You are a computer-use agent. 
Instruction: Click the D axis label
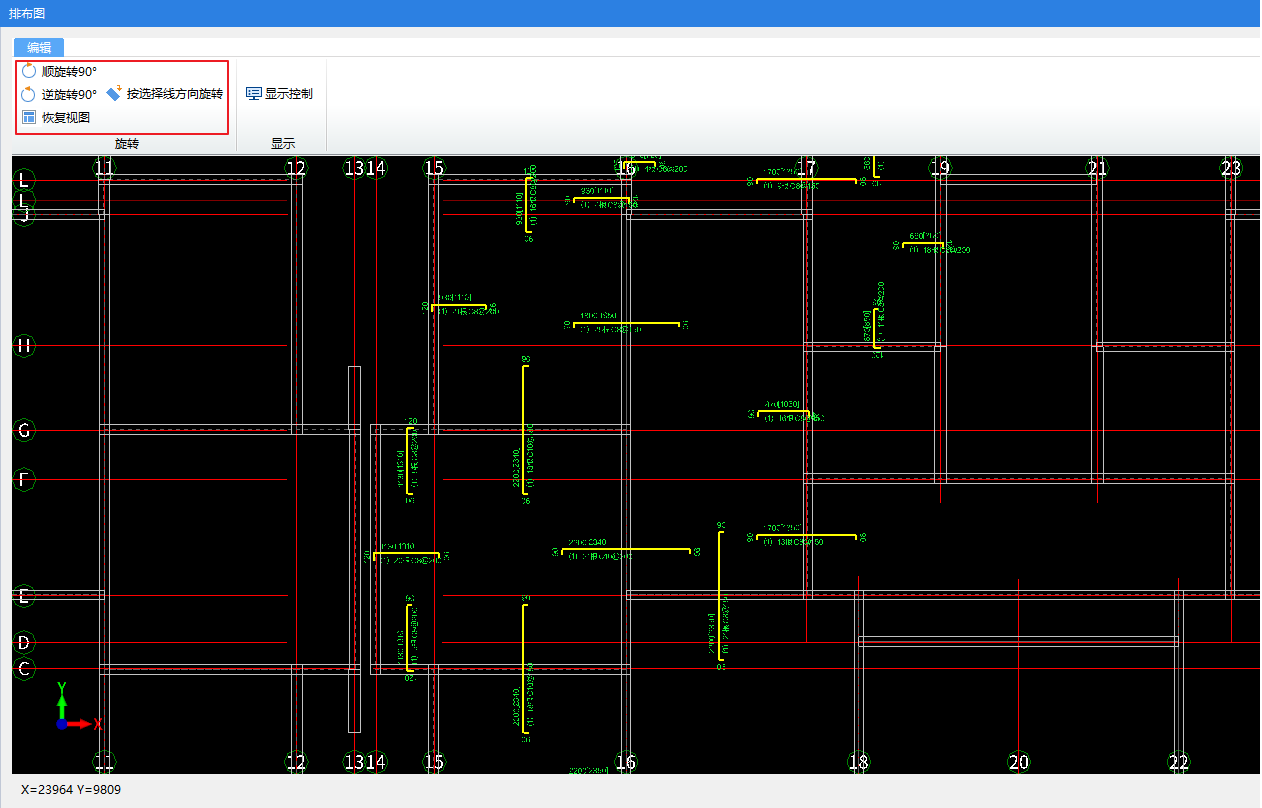click(24, 642)
